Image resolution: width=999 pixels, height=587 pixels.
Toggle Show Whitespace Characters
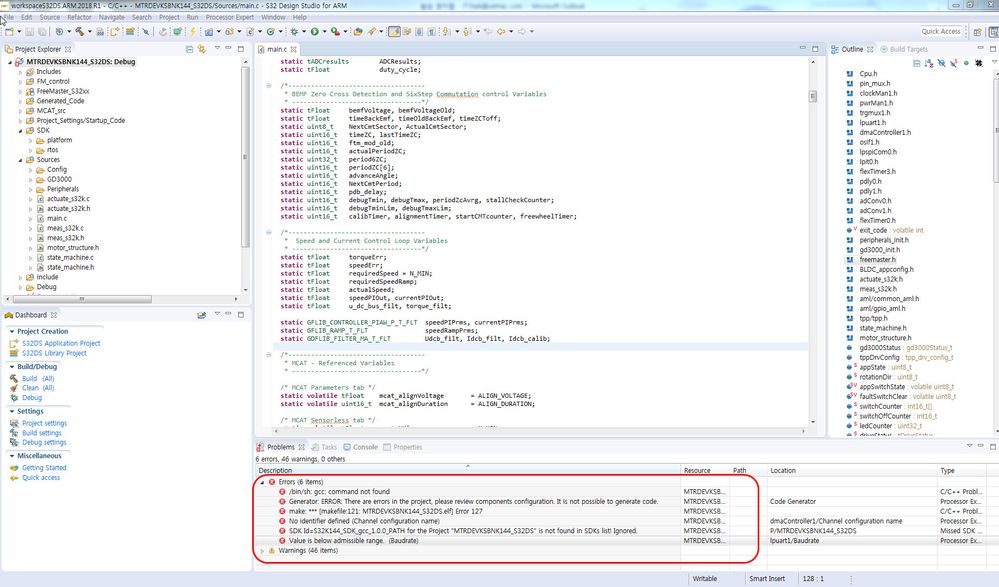tap(432, 31)
